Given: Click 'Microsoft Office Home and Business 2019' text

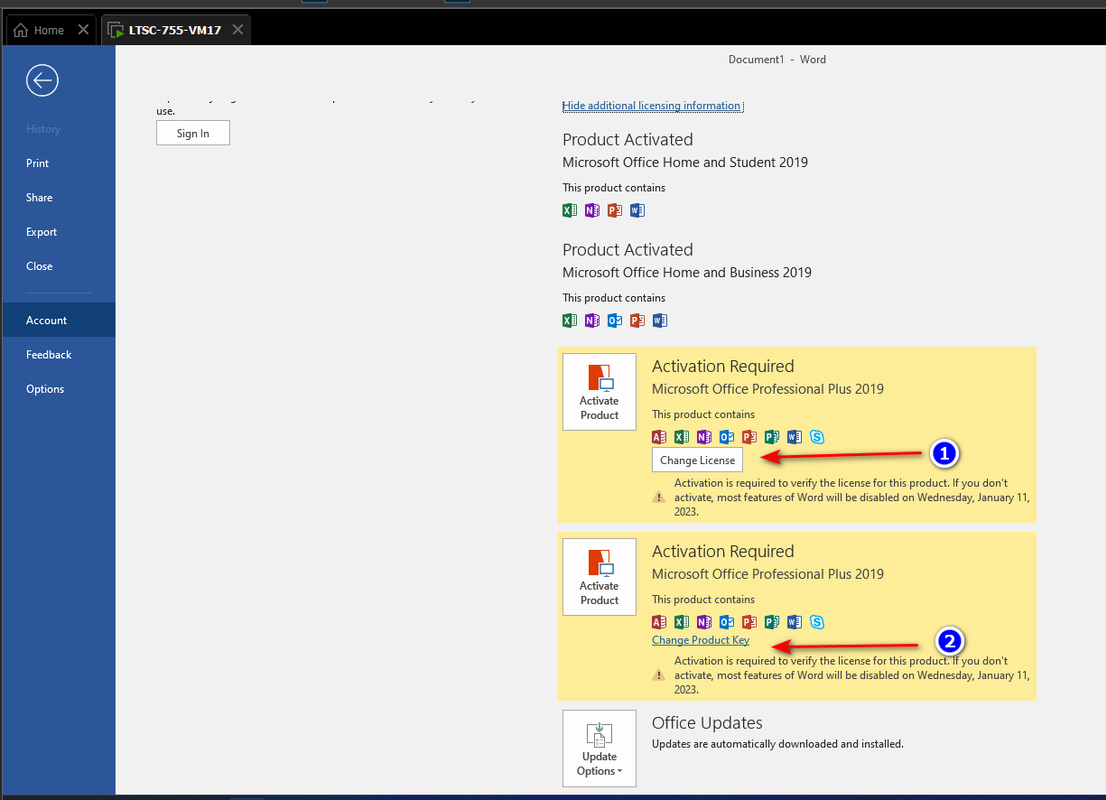Looking at the screenshot, I should click(x=686, y=272).
